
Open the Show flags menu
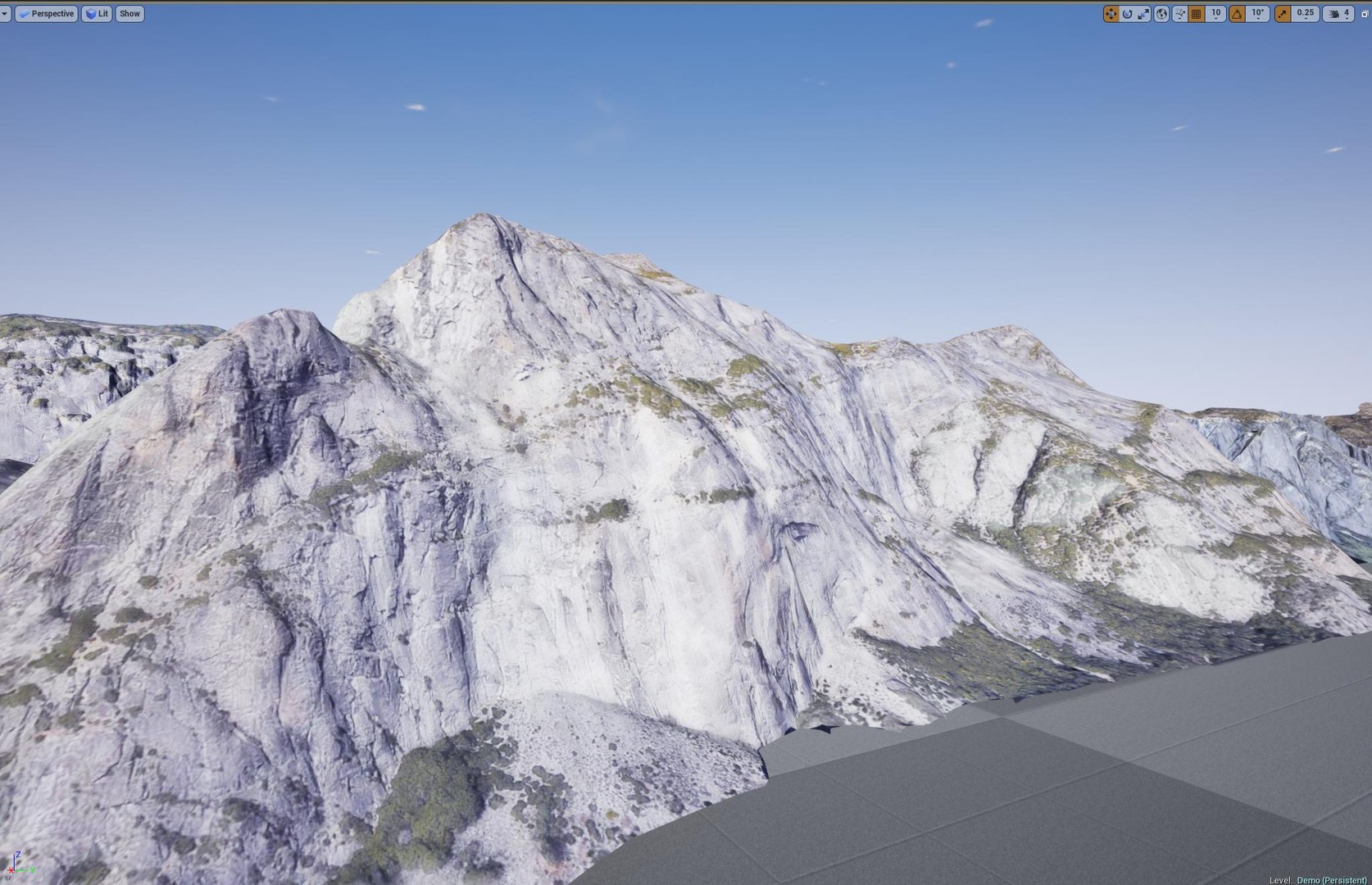129,14
